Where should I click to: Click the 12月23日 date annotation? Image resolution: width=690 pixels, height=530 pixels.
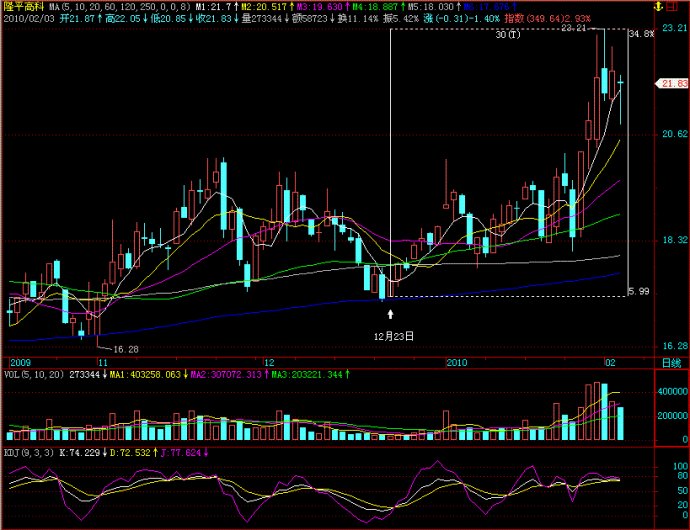(x=393, y=337)
